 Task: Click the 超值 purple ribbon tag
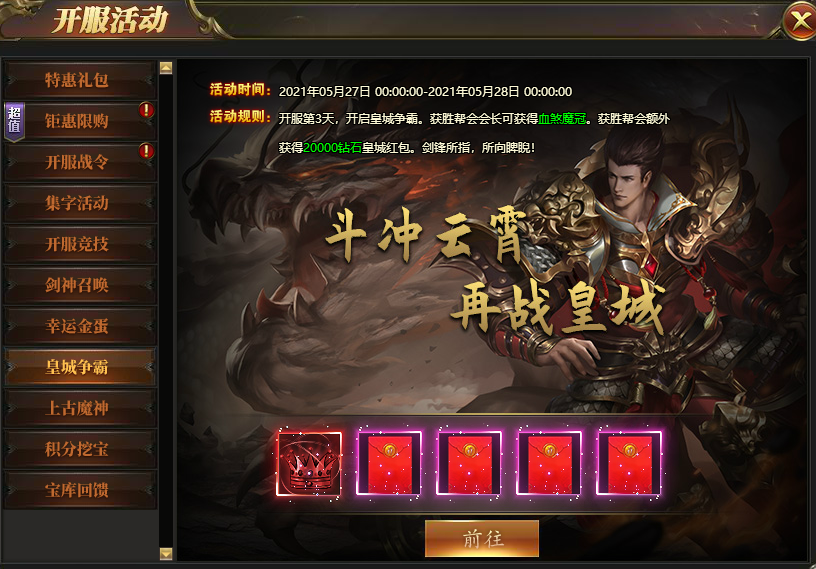point(15,120)
